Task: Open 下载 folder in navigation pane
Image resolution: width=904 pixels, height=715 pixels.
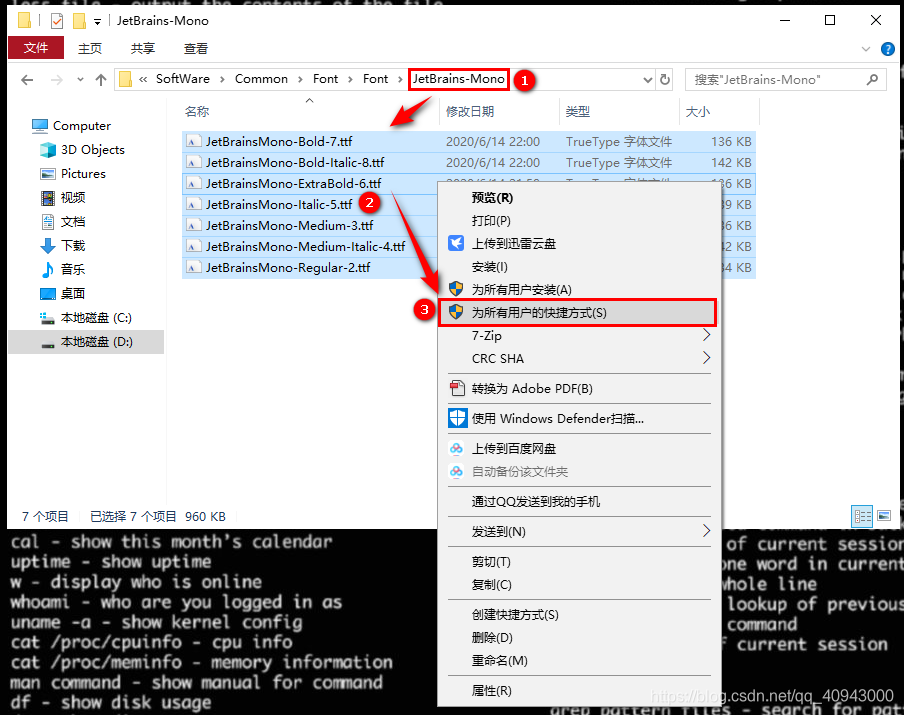Action: click(x=63, y=246)
